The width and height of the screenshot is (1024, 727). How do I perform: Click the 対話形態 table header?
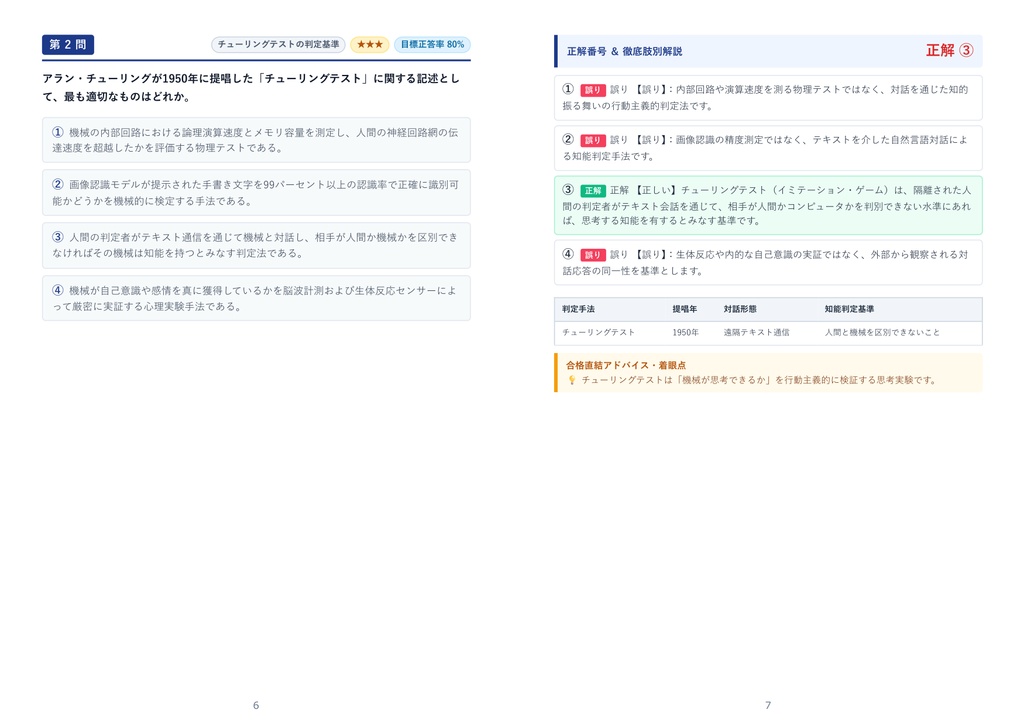(x=740, y=309)
